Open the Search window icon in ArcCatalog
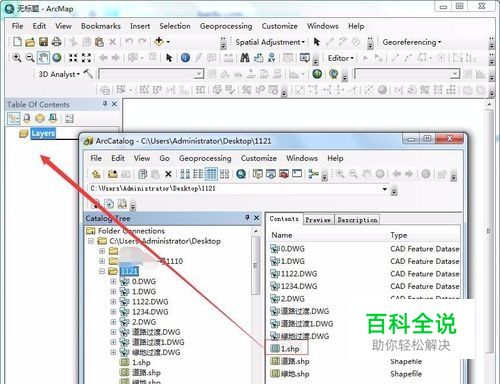The height and width of the screenshot is (384, 500). [x=241, y=174]
